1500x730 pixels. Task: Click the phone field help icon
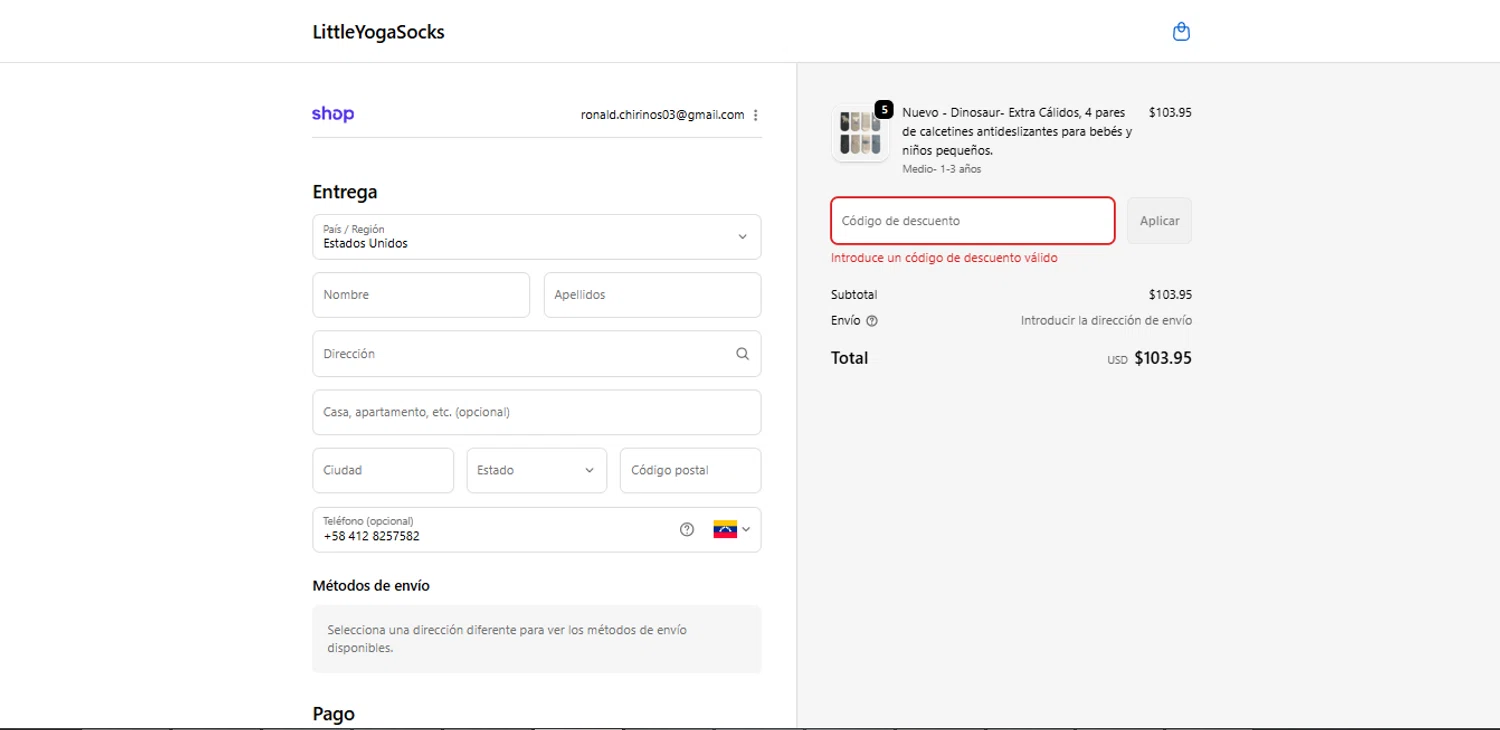point(687,530)
